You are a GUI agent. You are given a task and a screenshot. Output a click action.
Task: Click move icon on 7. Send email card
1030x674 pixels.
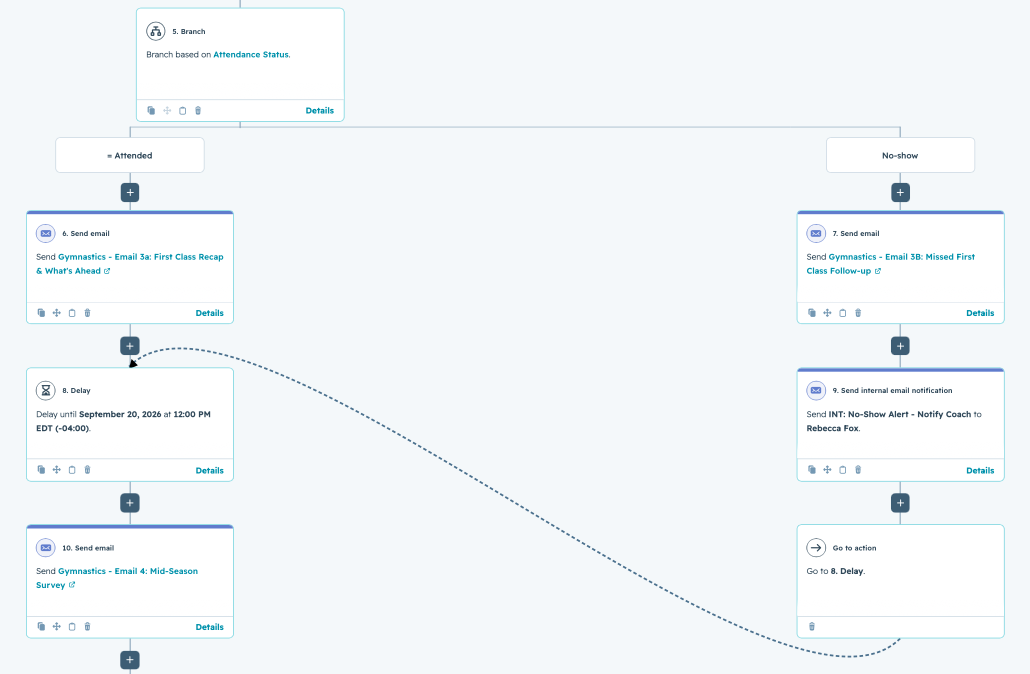[827, 313]
